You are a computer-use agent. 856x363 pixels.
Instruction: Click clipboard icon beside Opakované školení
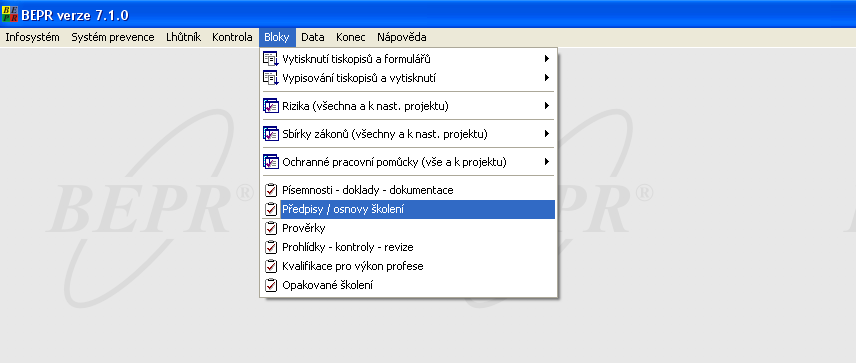tap(271, 285)
